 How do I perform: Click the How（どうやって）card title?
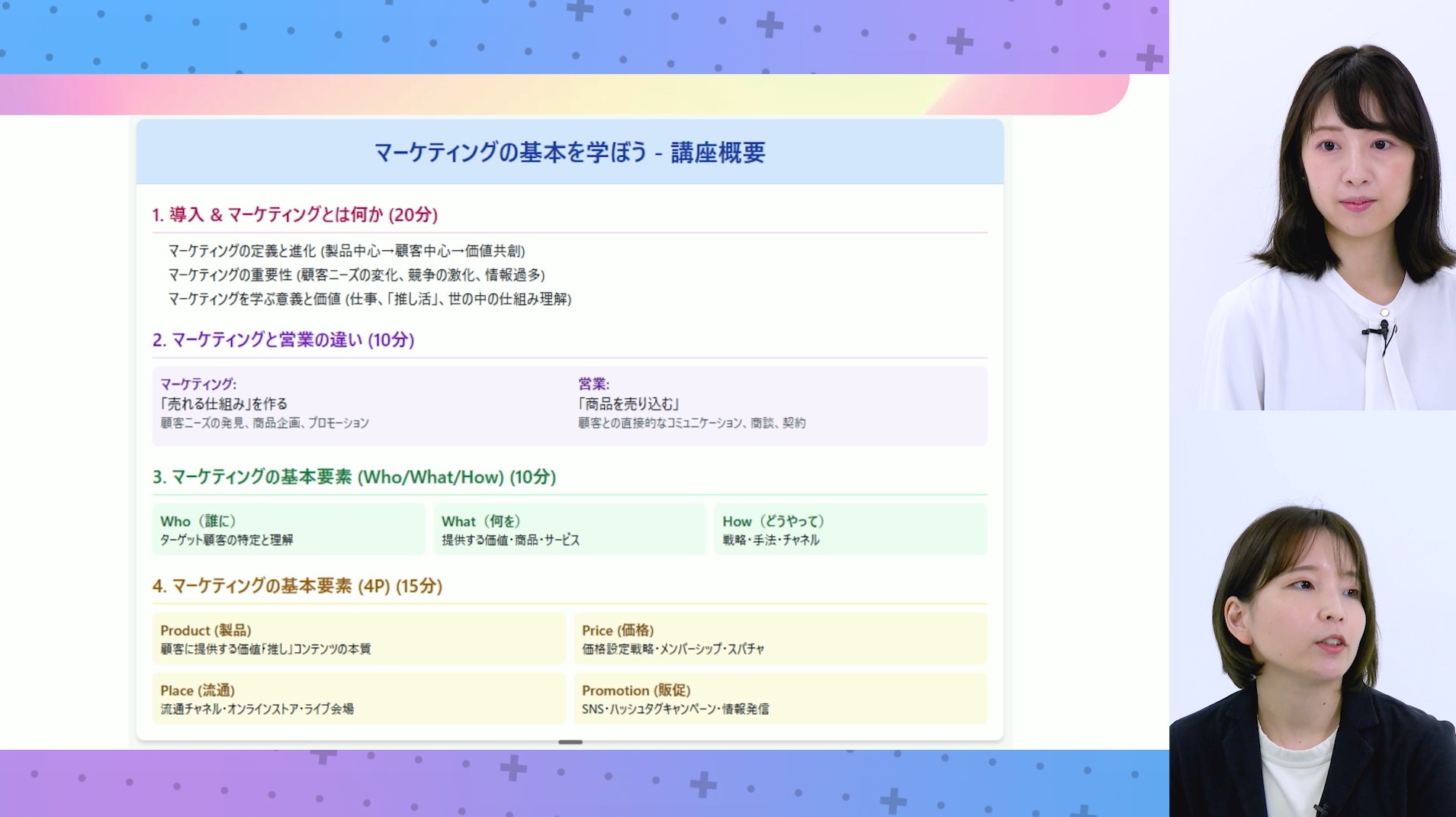coord(773,521)
